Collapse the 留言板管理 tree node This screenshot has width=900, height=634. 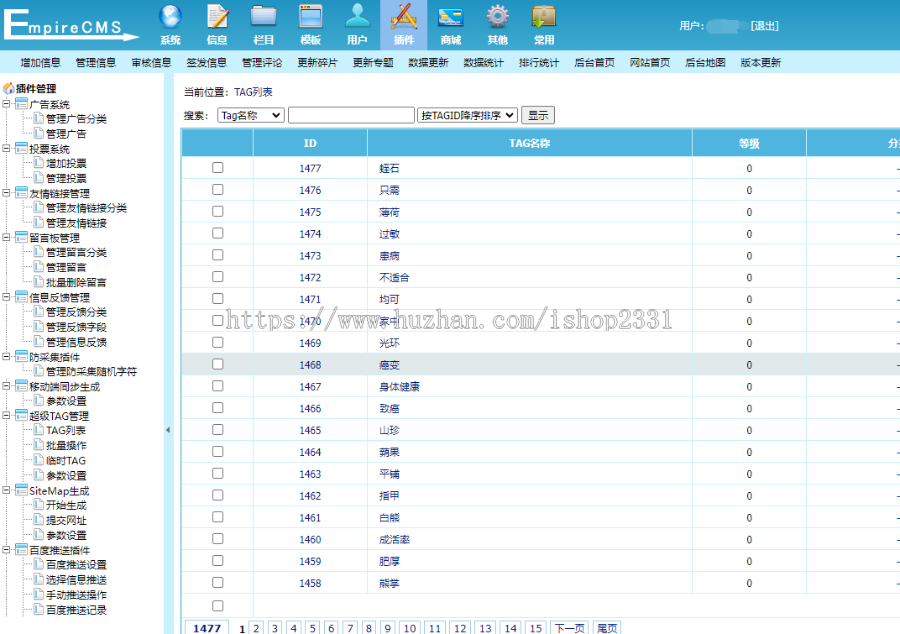coord(6,238)
